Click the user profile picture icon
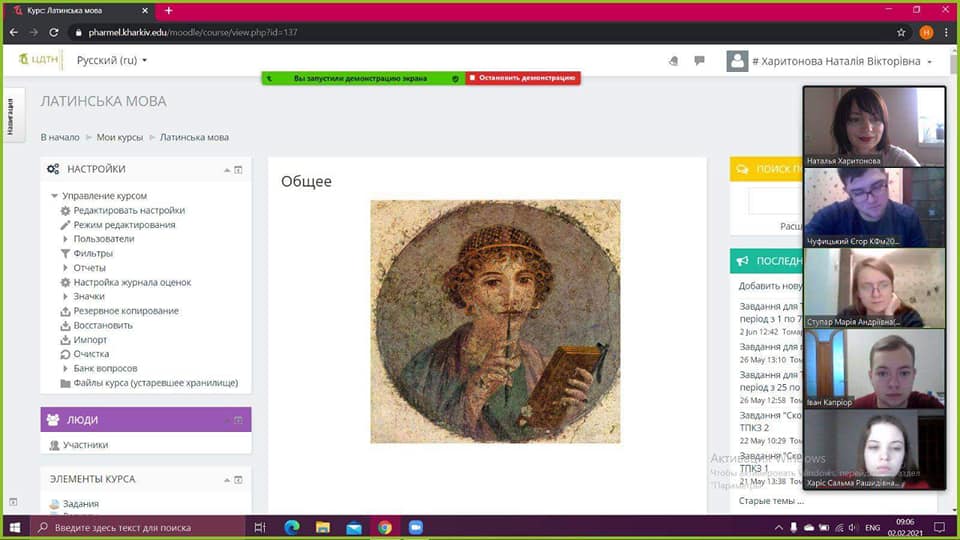This screenshot has width=960, height=540. tap(737, 61)
